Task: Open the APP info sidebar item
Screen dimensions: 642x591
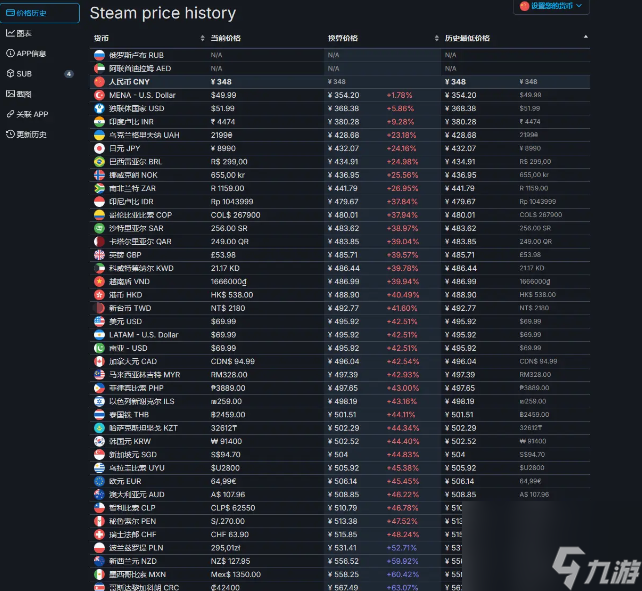Action: point(26,54)
